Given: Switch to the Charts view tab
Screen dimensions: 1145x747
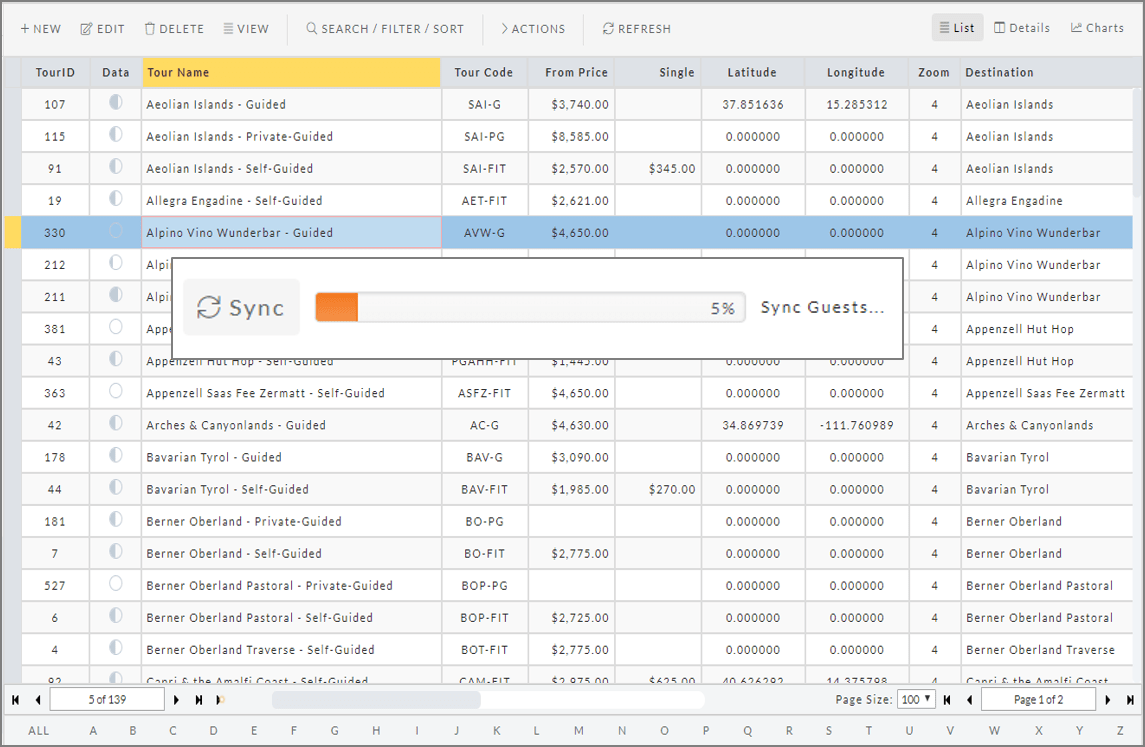Looking at the screenshot, I should click(x=1097, y=28).
